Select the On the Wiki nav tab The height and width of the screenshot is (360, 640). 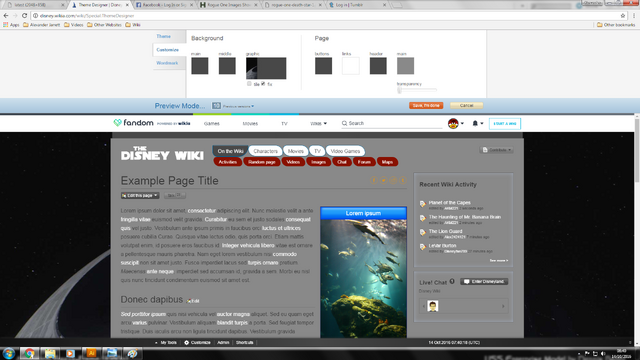(230, 151)
